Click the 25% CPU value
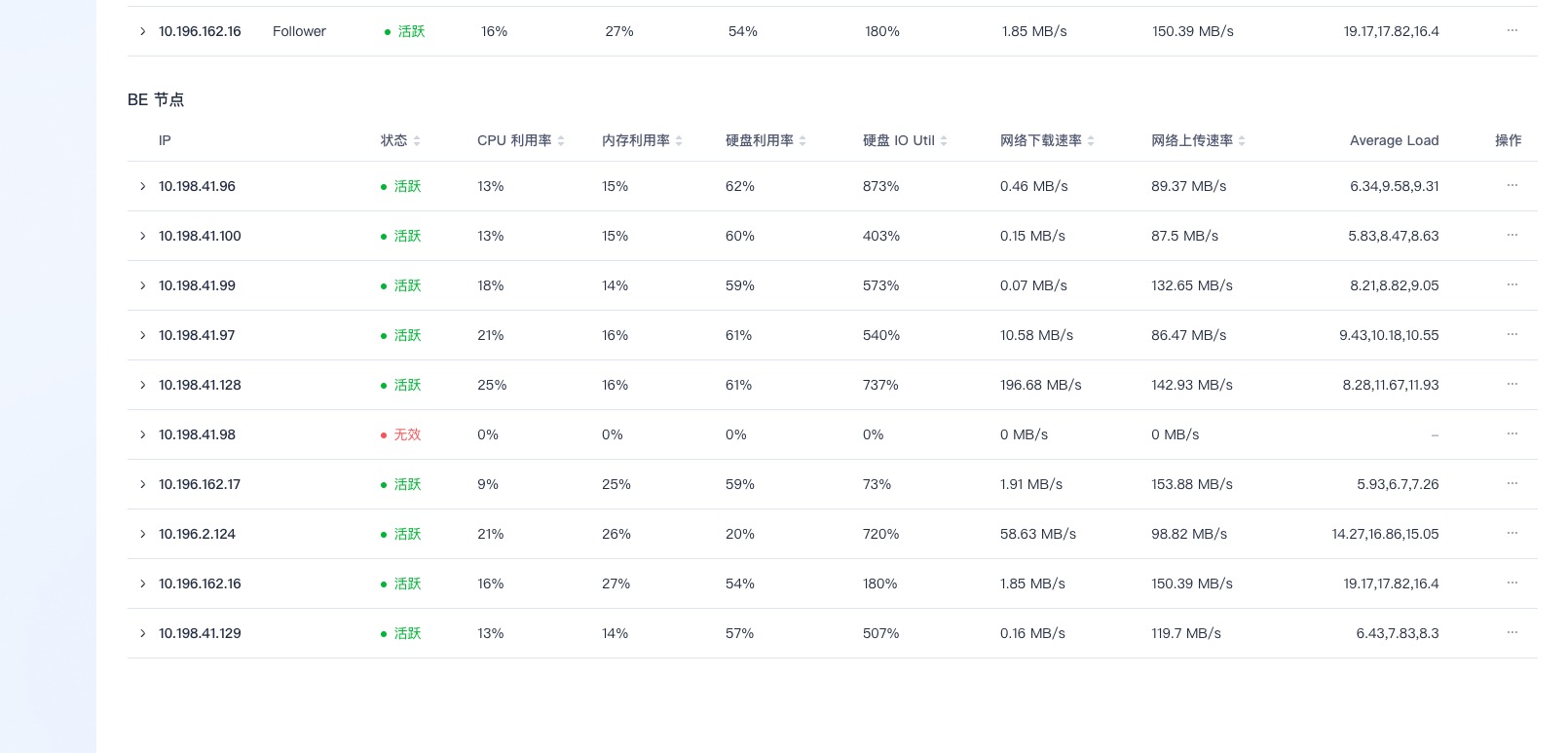 492,385
